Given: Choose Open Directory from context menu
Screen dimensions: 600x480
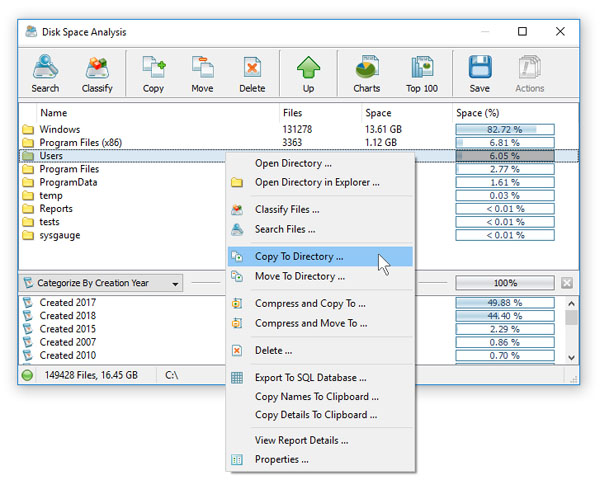Looking at the screenshot, I should coord(320,163).
